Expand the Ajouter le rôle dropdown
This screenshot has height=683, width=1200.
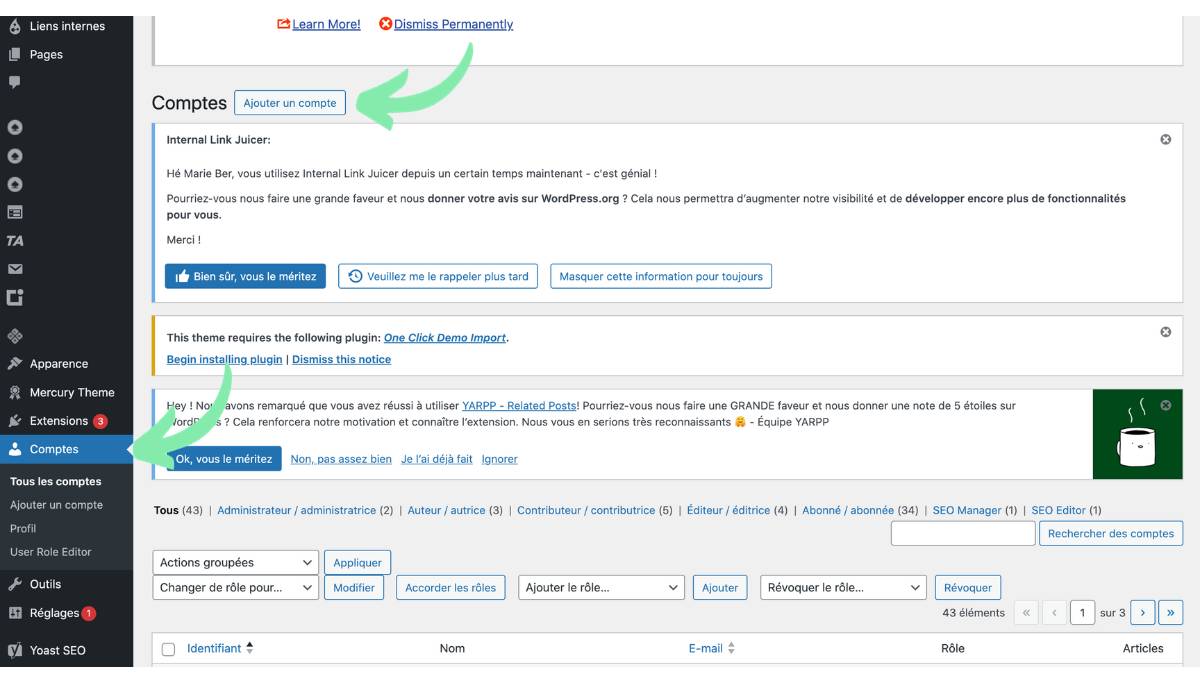[x=600, y=587]
